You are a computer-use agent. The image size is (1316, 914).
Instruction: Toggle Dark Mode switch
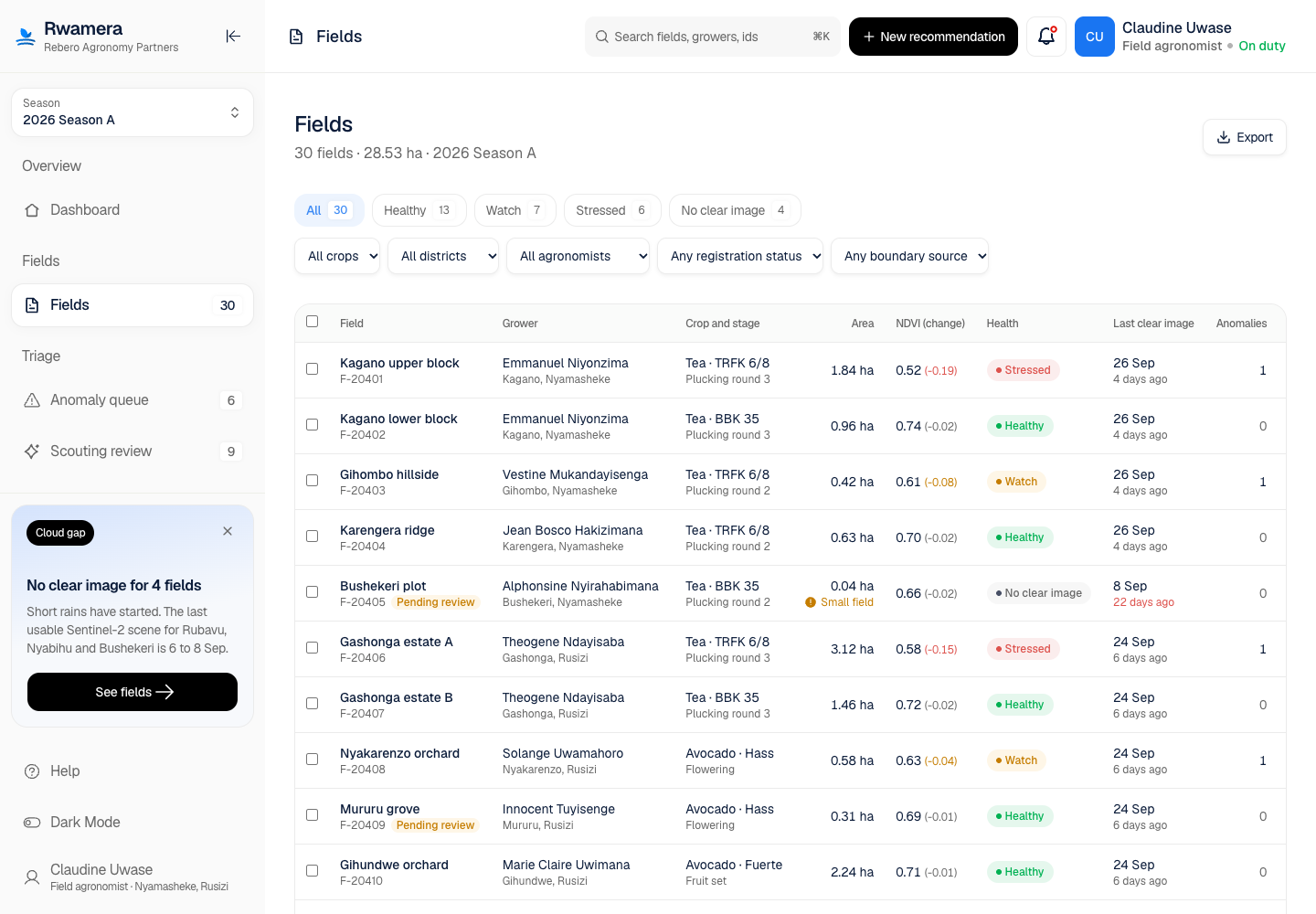[133, 823]
